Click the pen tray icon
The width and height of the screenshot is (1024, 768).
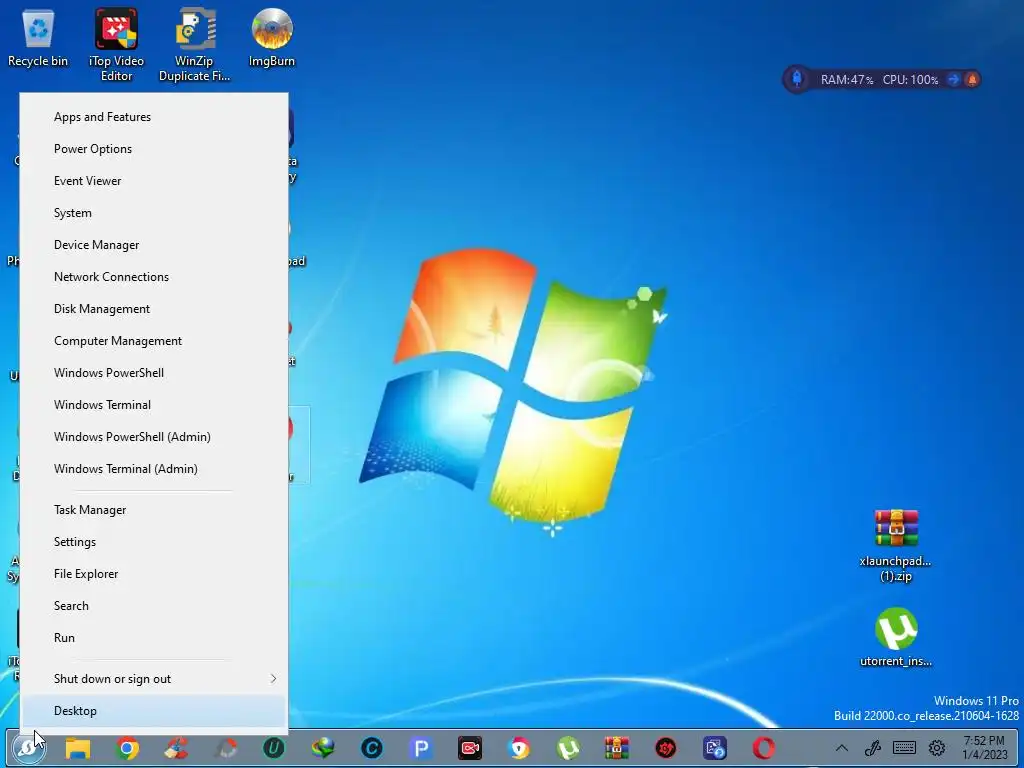[873, 748]
